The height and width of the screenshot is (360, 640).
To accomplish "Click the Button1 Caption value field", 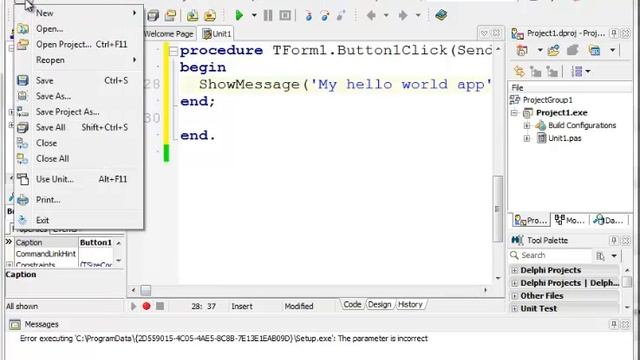I will click(x=96, y=242).
